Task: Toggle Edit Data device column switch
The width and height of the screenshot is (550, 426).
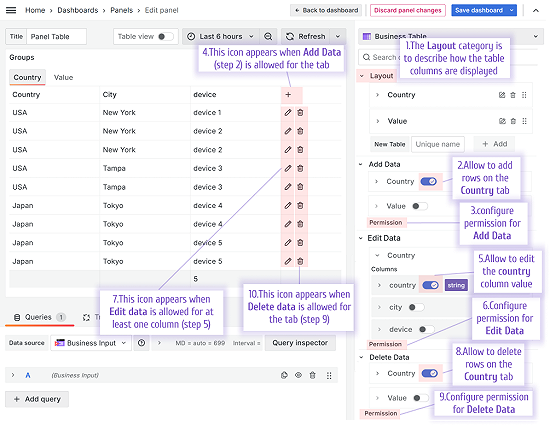Action: point(427,330)
